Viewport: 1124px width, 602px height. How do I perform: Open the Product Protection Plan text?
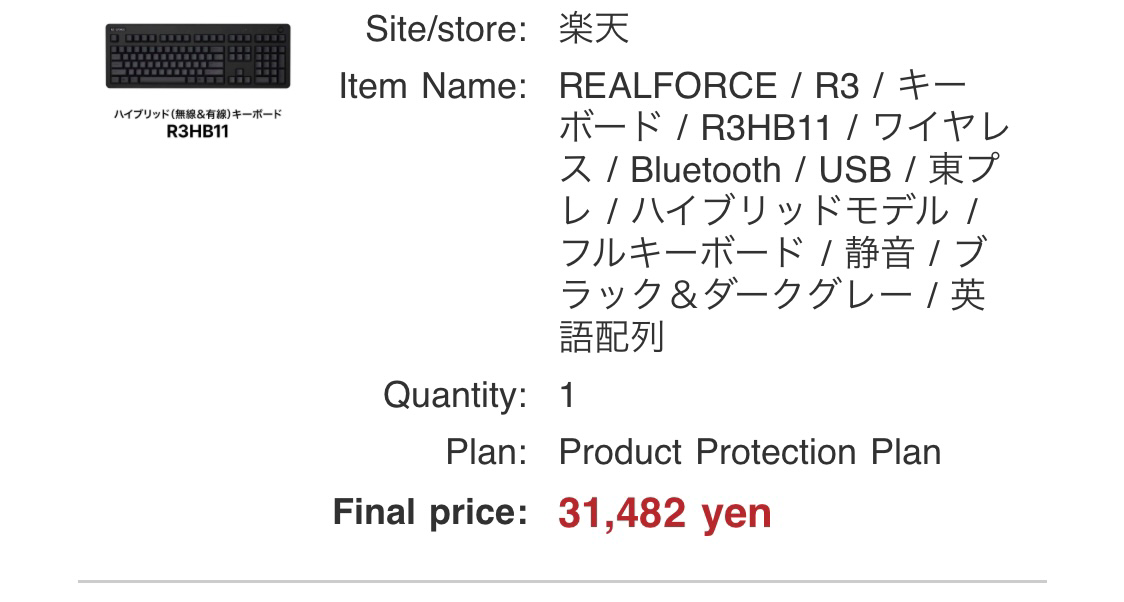tap(750, 452)
